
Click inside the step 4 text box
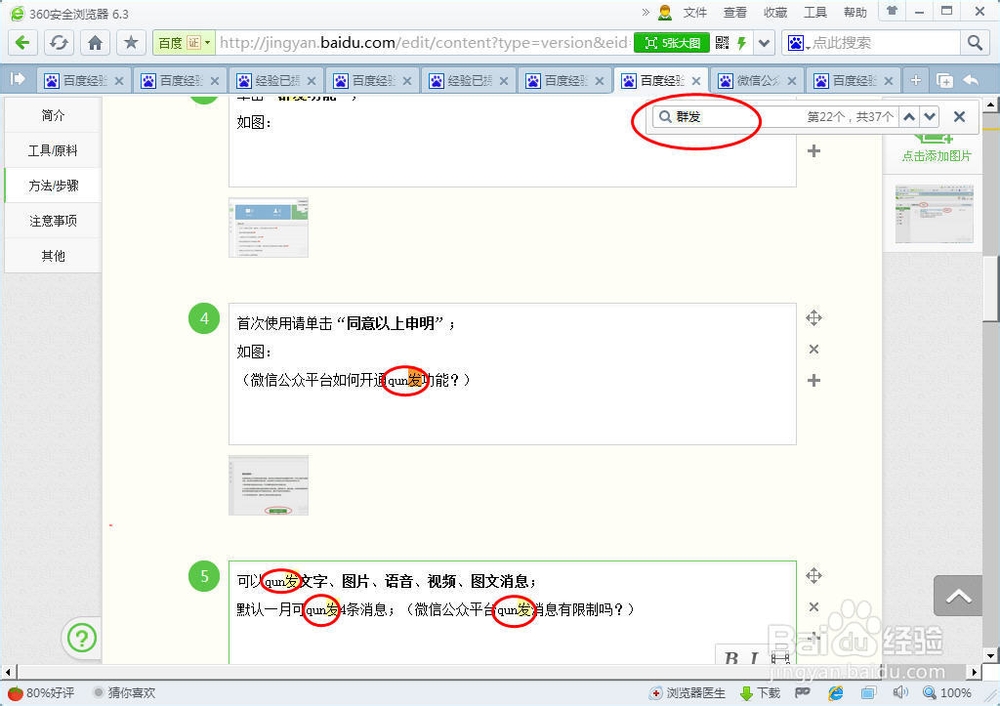(512, 374)
